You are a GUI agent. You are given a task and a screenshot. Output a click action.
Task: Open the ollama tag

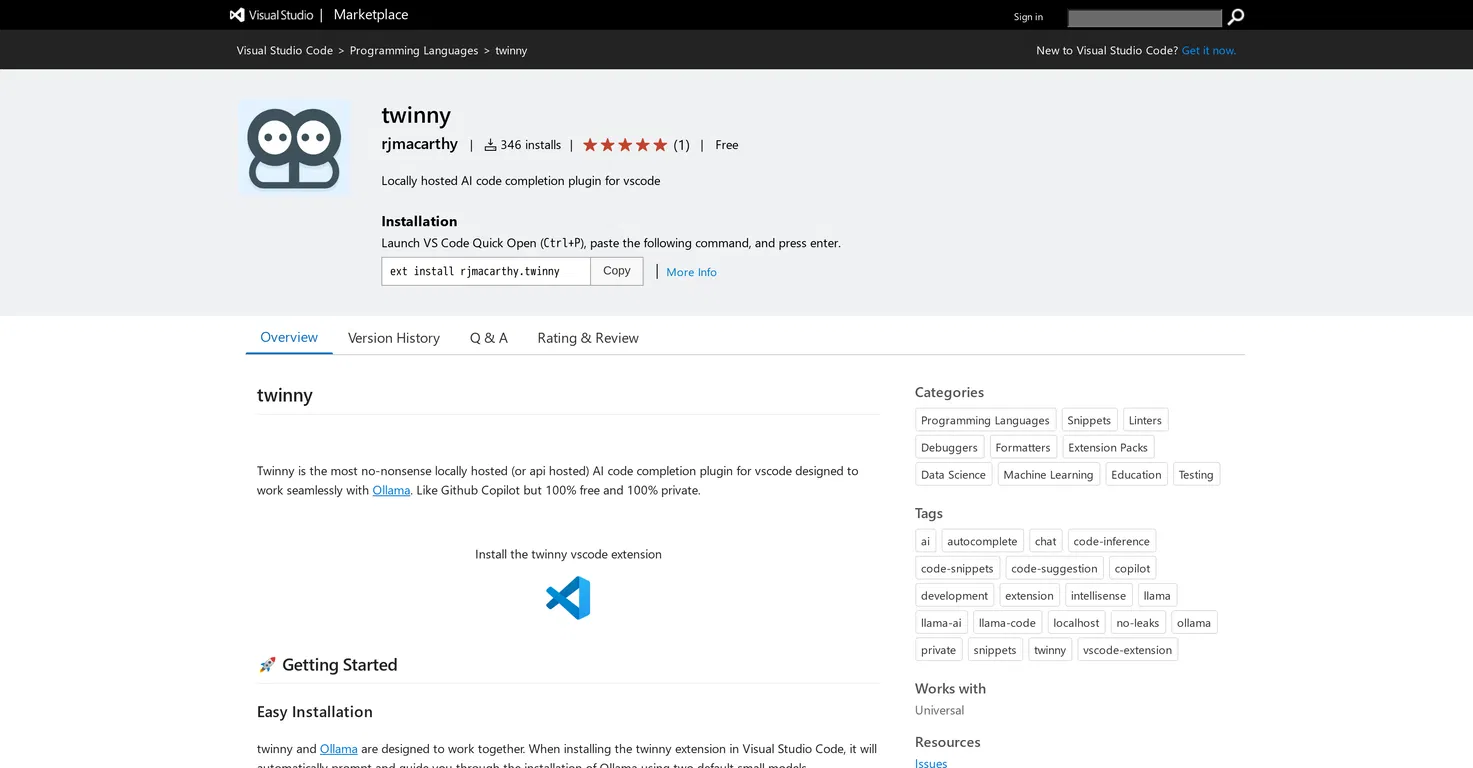[x=1194, y=622]
